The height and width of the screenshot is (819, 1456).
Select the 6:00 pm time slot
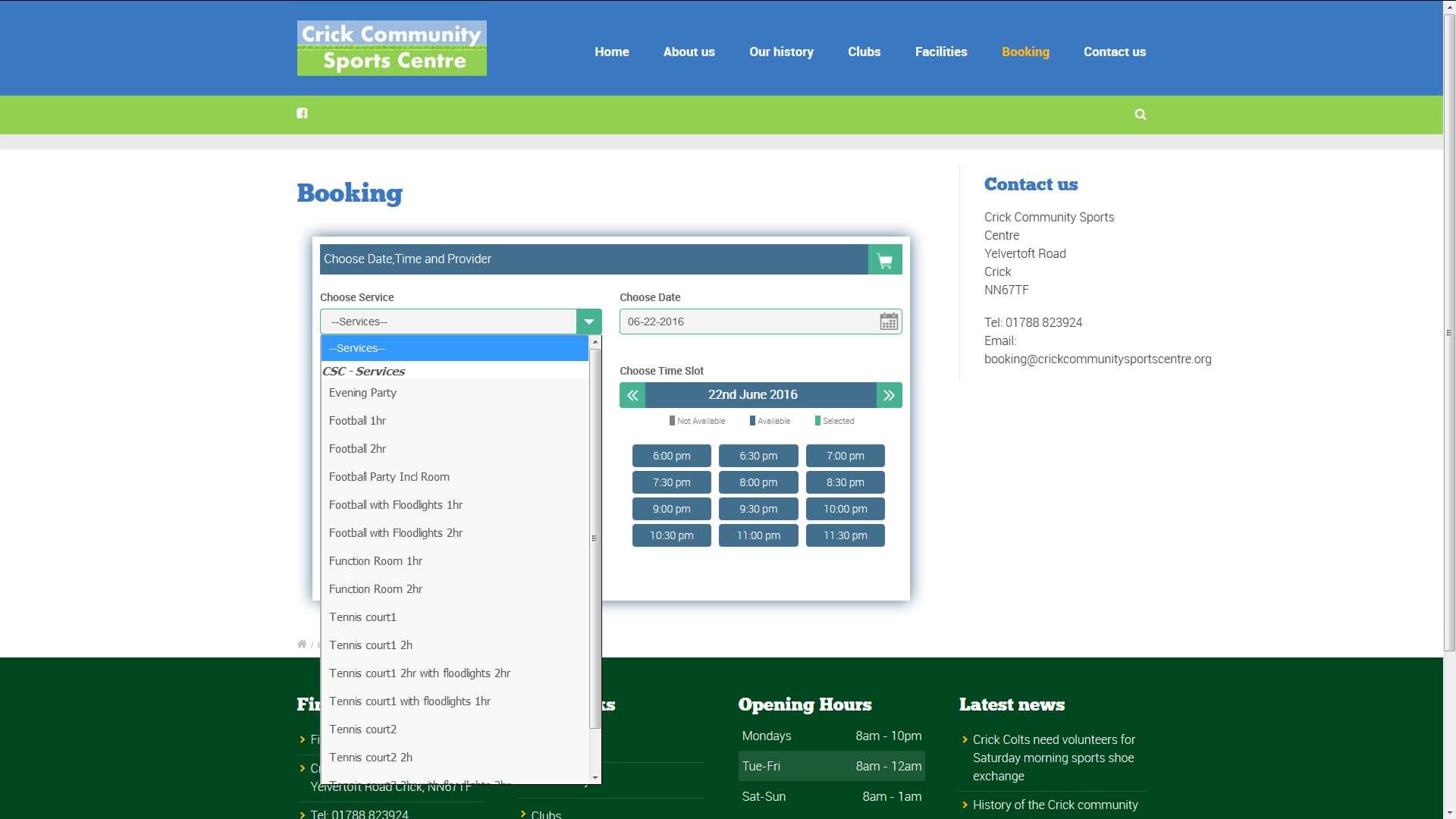pos(672,456)
